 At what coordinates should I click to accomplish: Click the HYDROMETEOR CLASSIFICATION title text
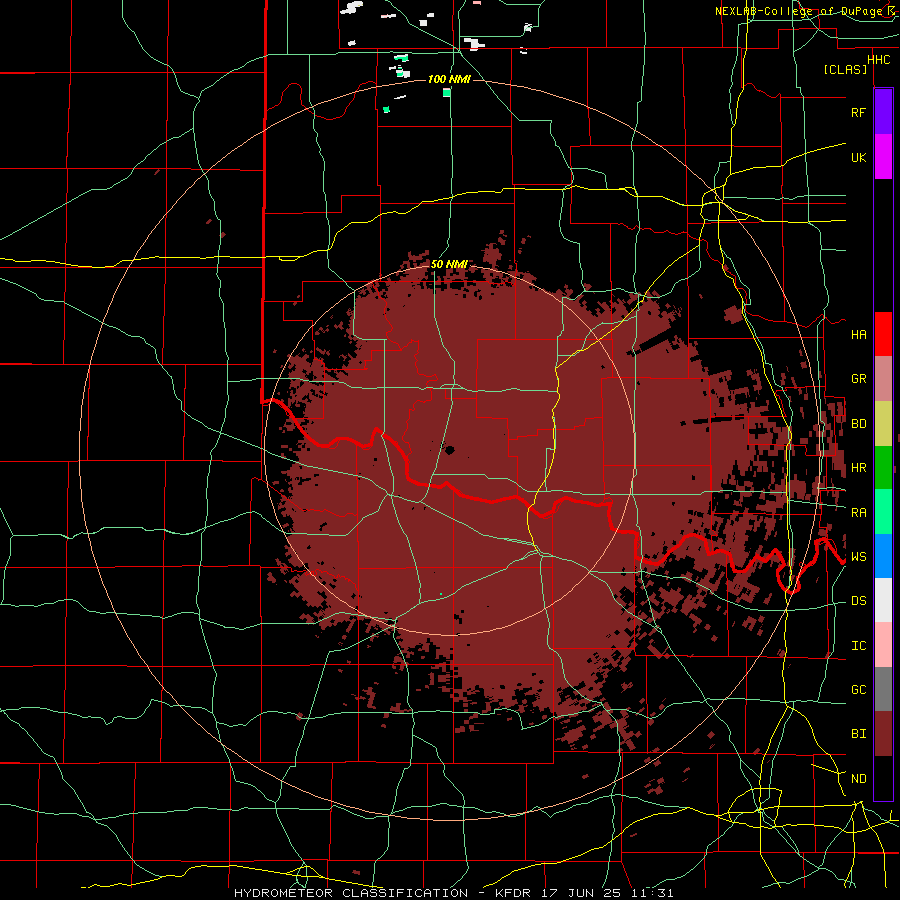coord(351,893)
